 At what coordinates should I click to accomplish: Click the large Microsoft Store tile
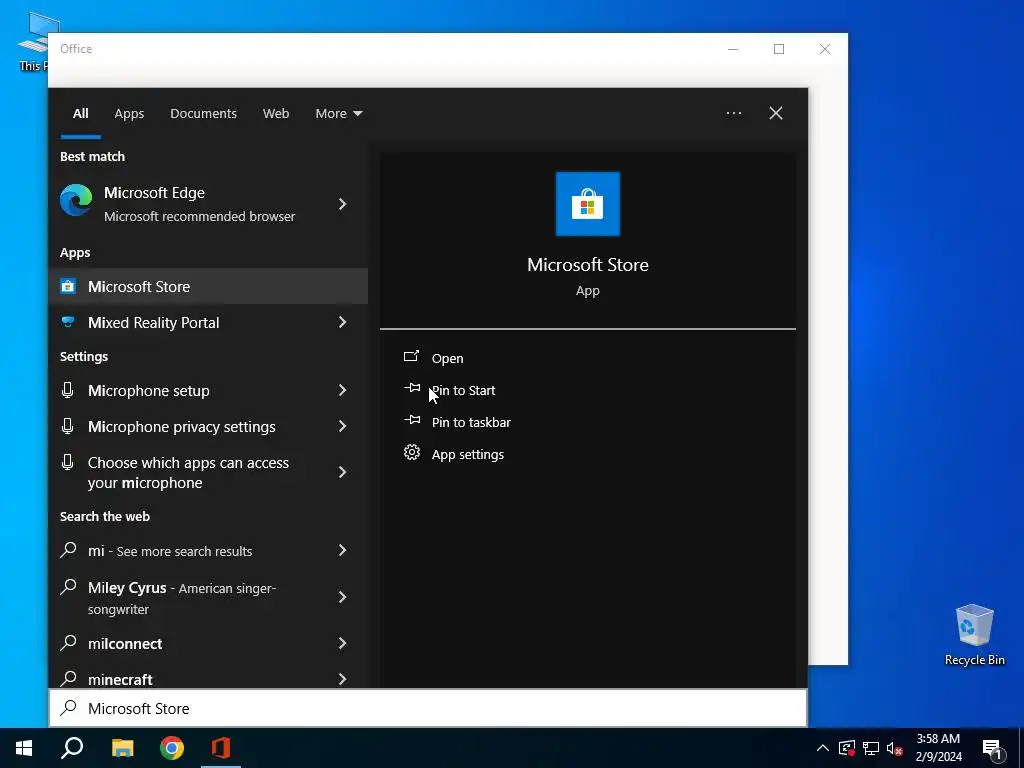(588, 204)
